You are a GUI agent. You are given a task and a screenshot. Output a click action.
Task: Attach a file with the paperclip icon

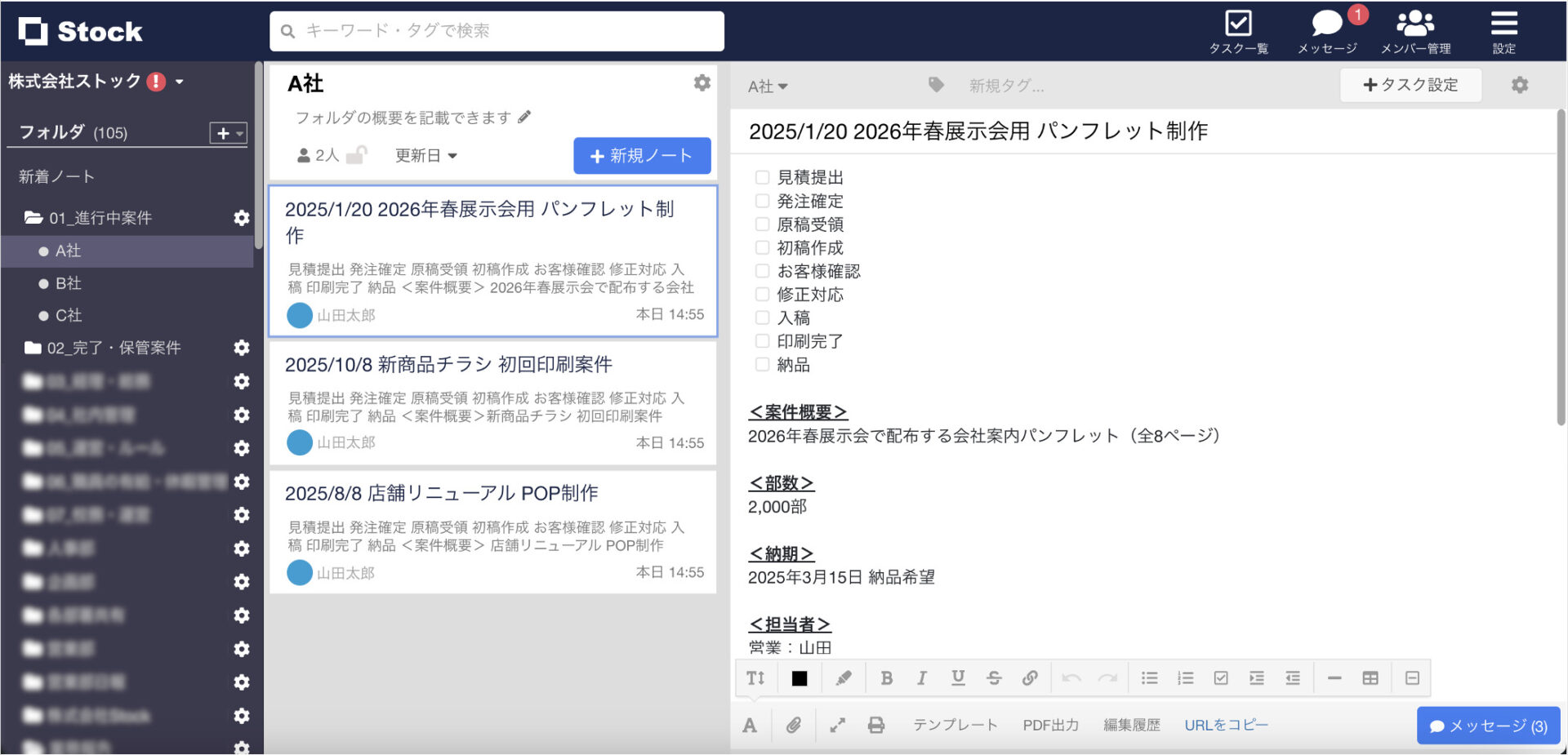coord(793,725)
